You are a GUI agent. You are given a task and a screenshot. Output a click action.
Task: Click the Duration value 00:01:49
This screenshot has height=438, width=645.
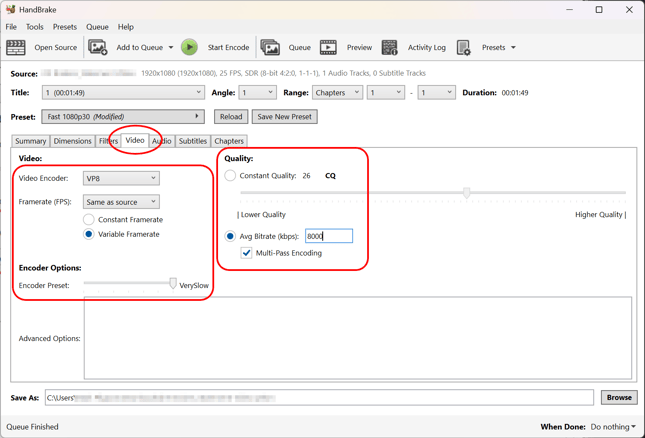coord(515,93)
